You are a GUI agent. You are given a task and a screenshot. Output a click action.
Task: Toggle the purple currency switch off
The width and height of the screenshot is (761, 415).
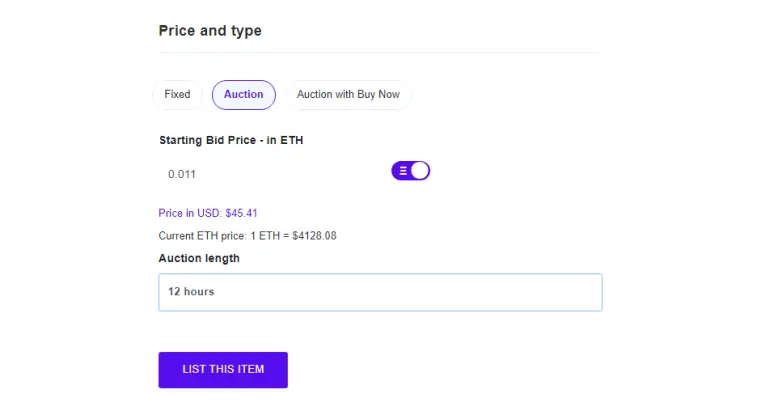point(411,171)
